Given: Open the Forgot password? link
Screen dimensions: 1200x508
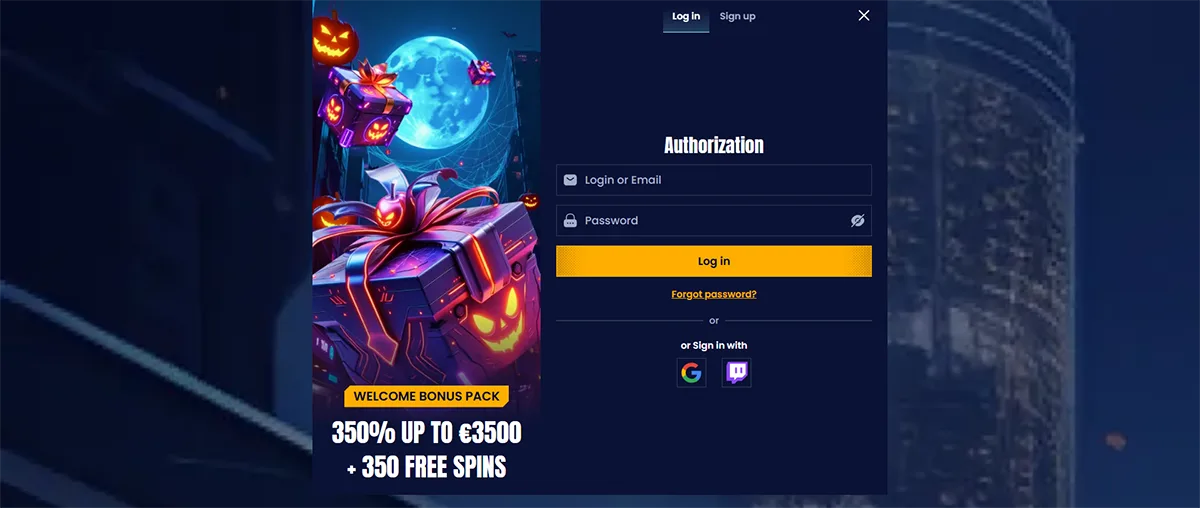Looking at the screenshot, I should [714, 294].
